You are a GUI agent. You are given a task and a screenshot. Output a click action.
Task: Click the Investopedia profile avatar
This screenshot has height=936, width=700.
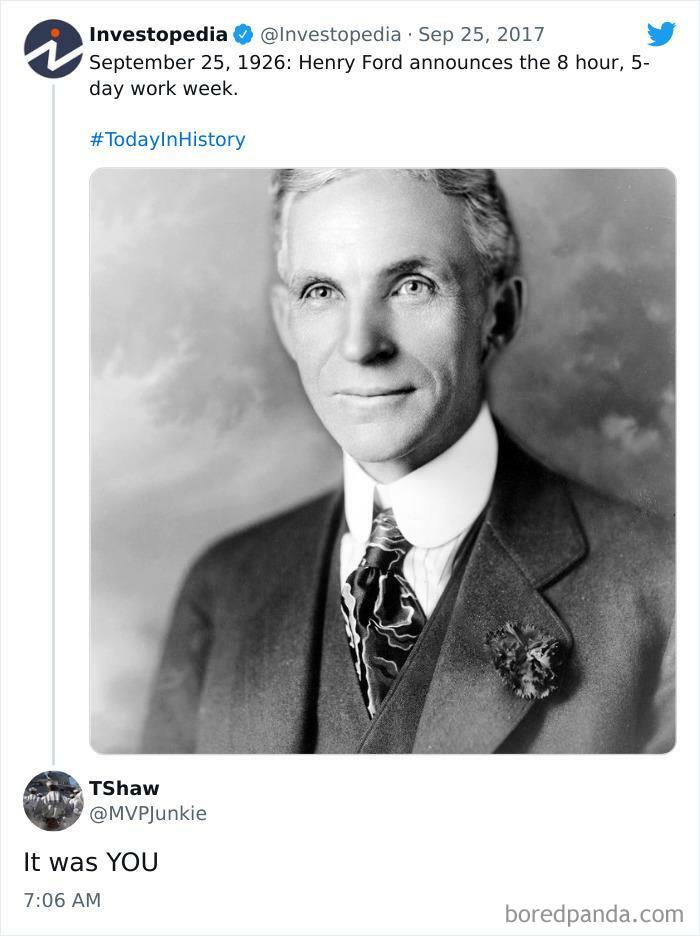tap(53, 48)
